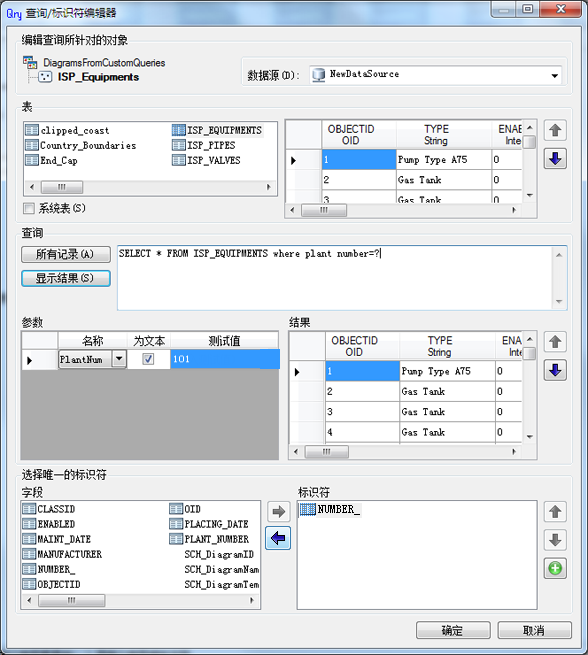Image resolution: width=588 pixels, height=655 pixels.
Task: Click OBJECTID cell 4 in results grid
Action: point(362,432)
